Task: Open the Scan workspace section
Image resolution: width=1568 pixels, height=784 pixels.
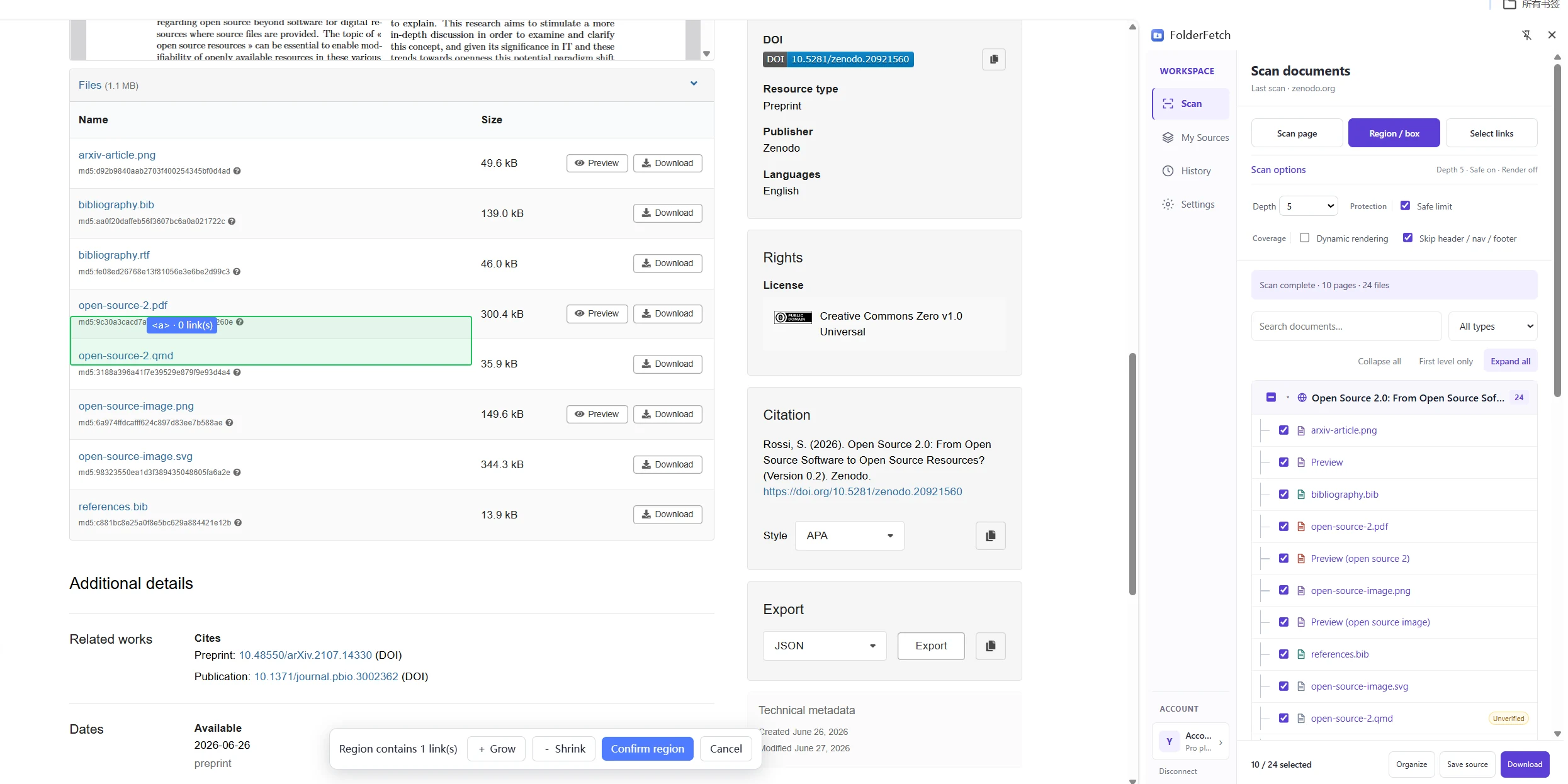Action: [x=1190, y=104]
